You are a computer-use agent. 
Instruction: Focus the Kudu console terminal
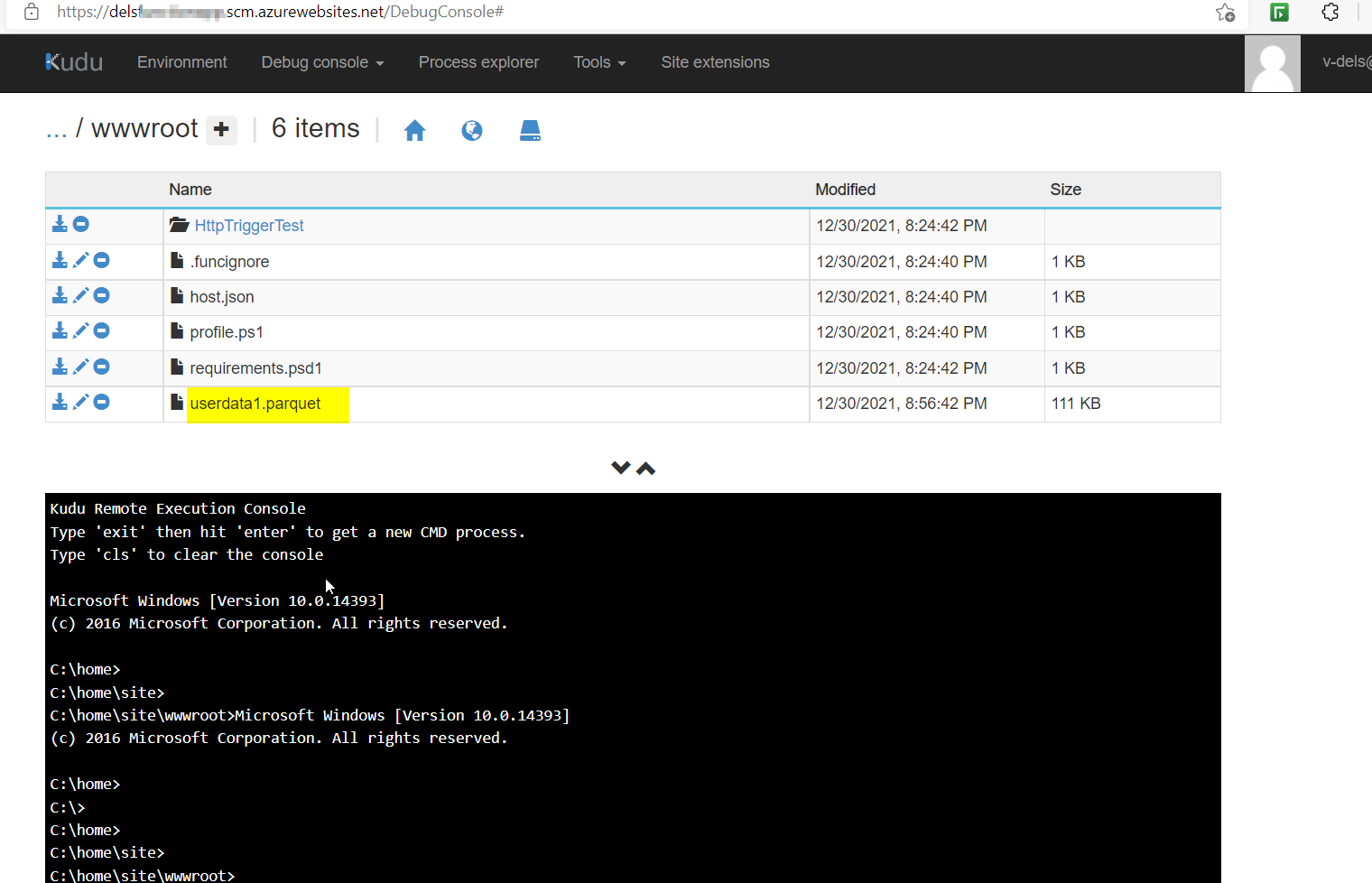pos(633,688)
